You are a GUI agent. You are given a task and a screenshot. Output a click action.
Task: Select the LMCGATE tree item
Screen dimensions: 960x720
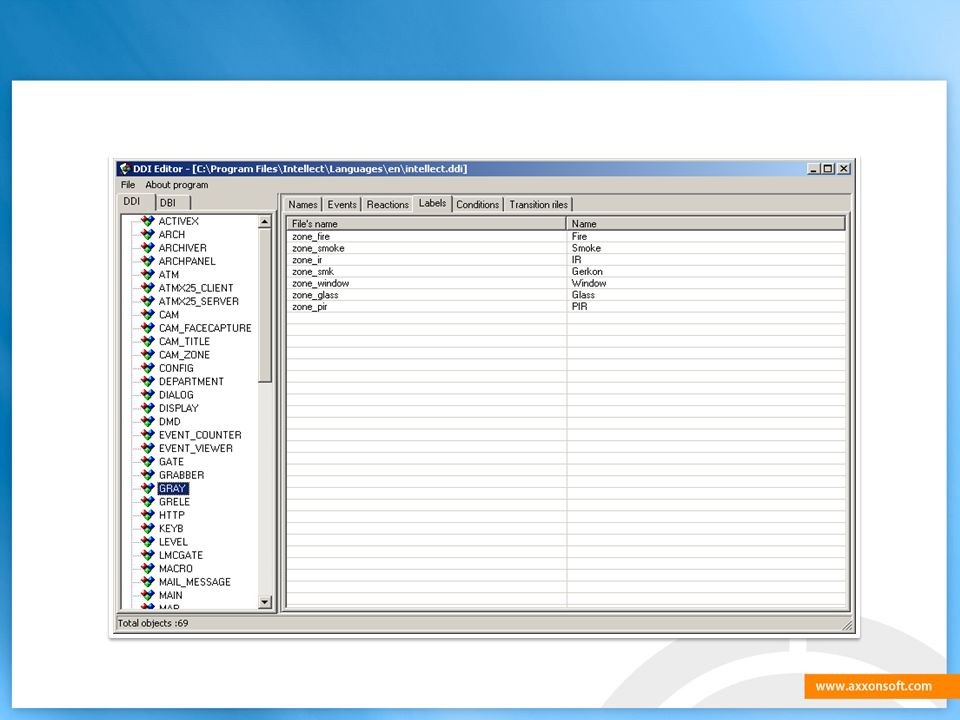[x=181, y=555]
